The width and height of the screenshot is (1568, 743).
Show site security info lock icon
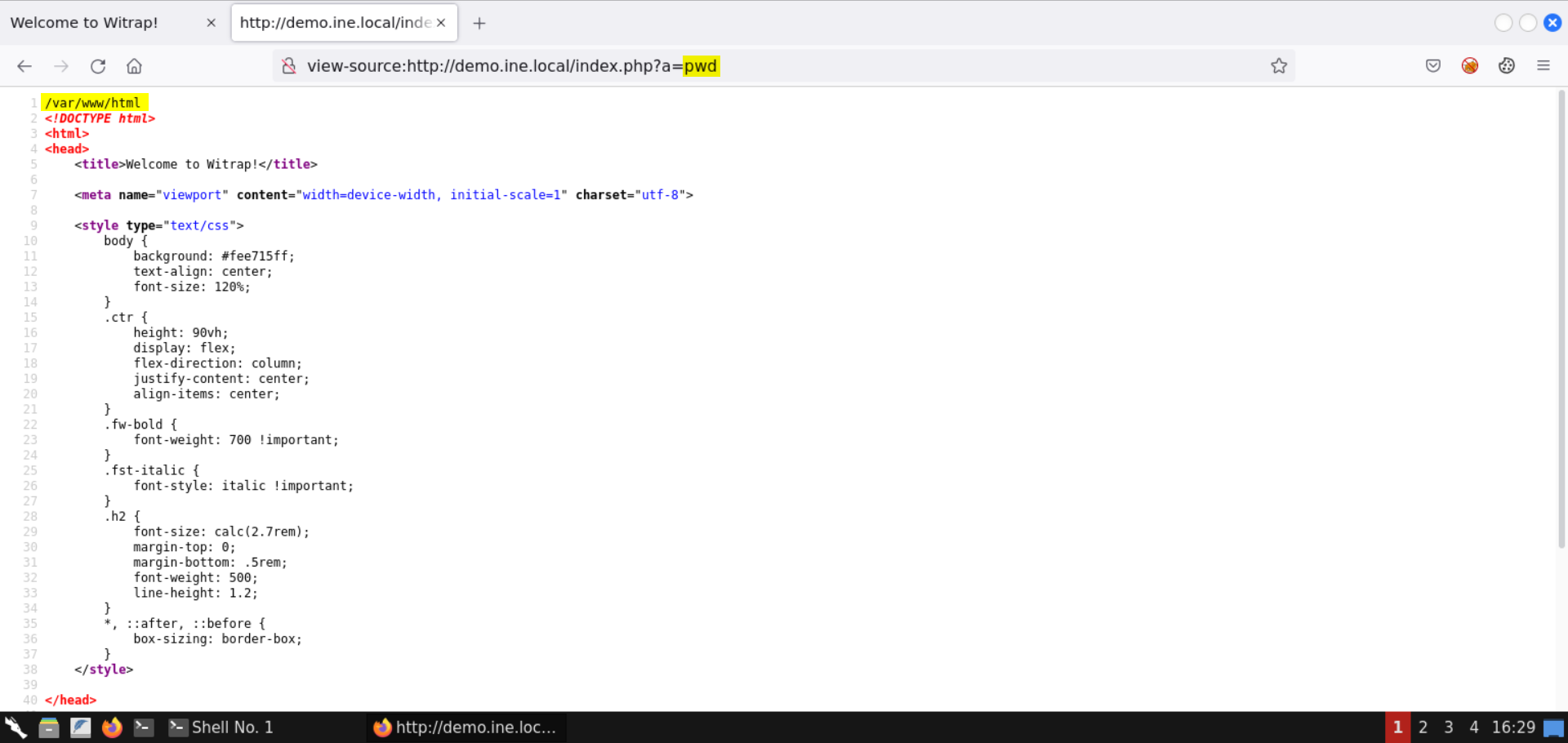(288, 66)
